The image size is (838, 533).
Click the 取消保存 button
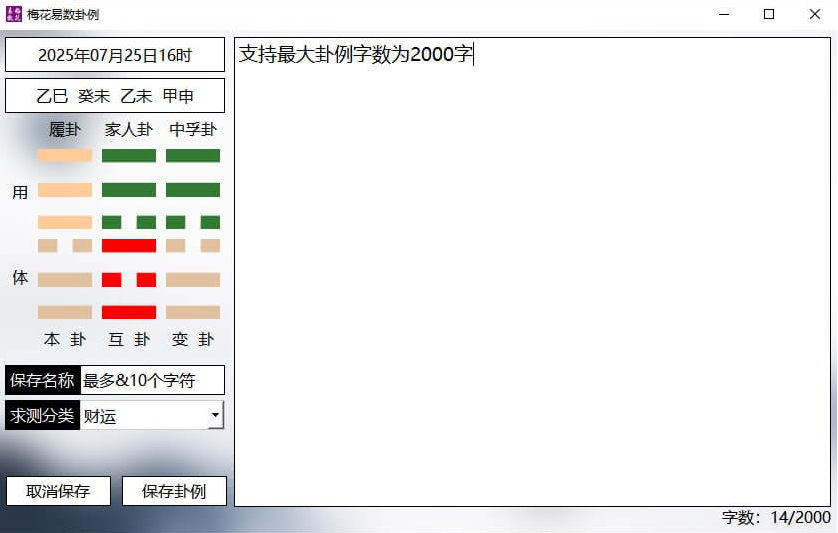tap(58, 491)
